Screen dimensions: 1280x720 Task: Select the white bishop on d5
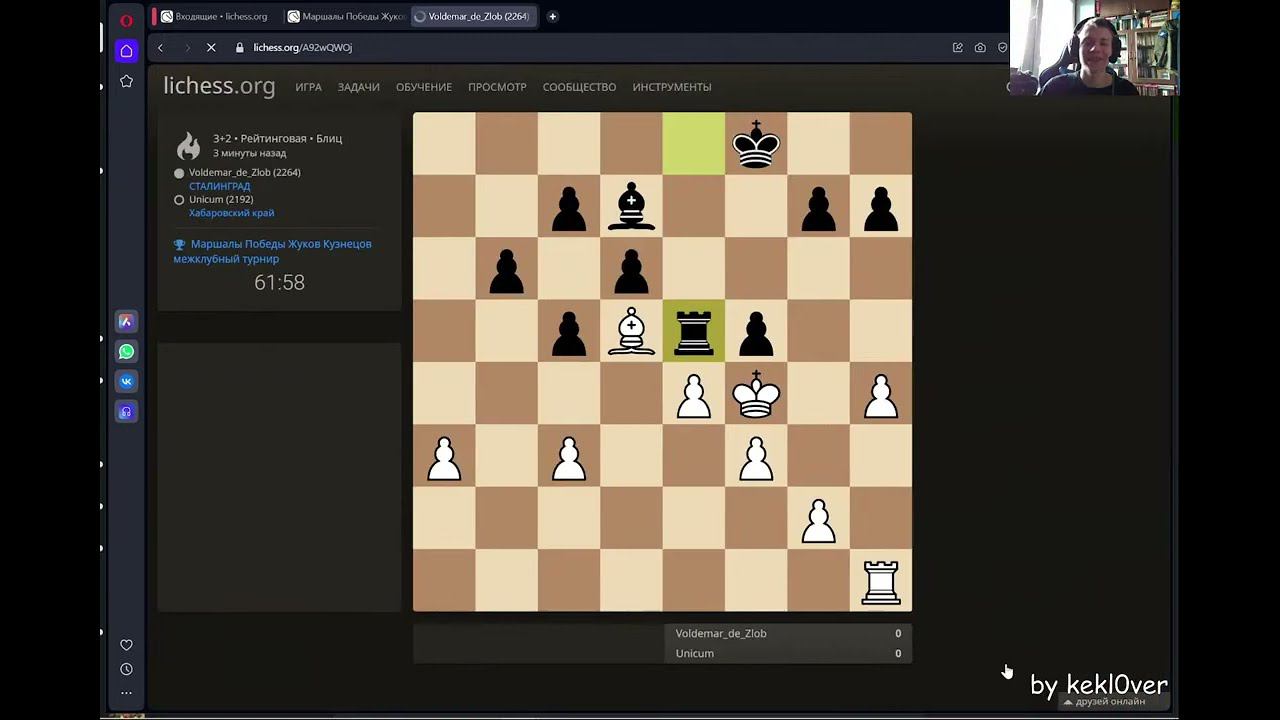coord(631,330)
